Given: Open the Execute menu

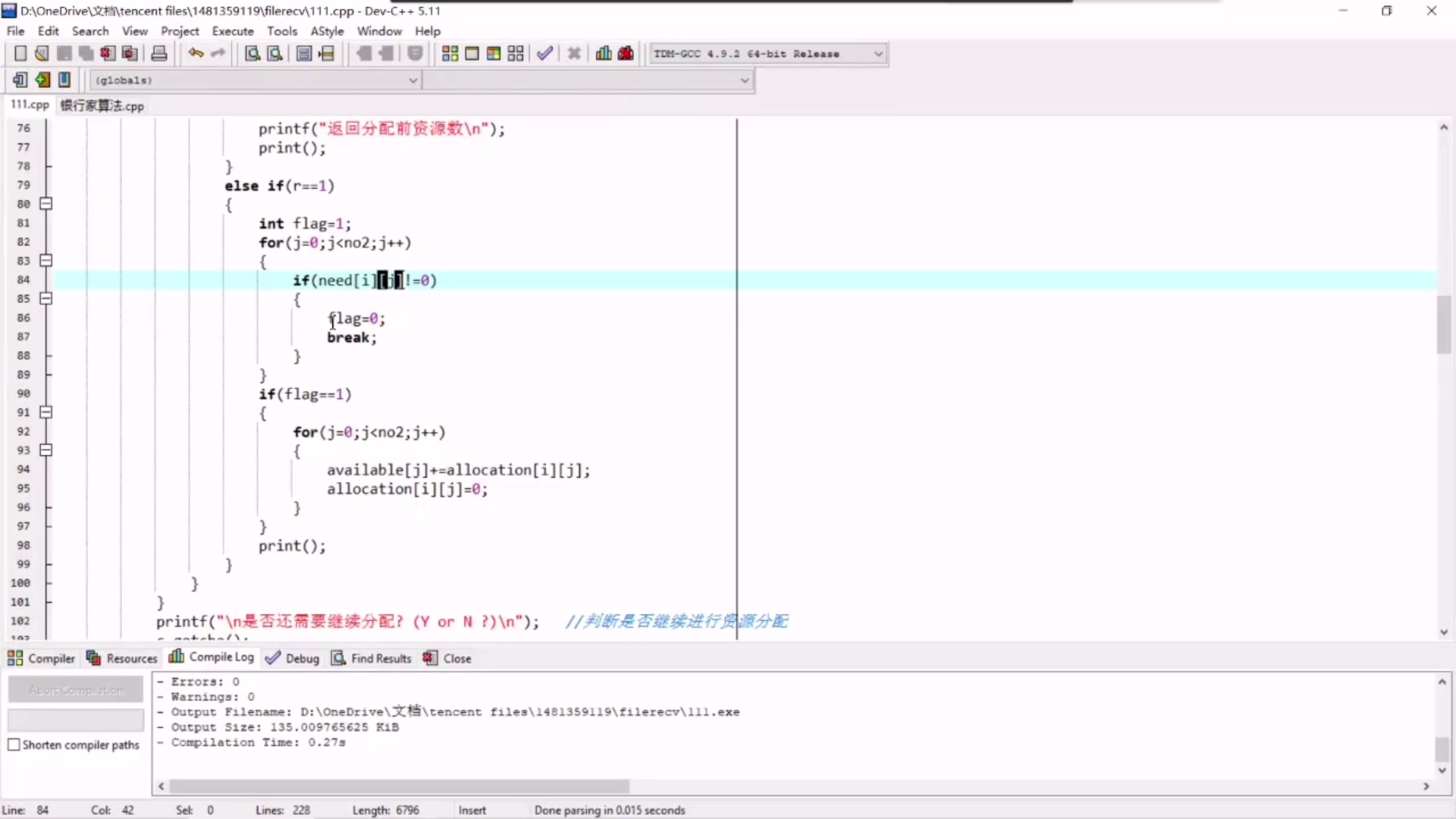Looking at the screenshot, I should [x=232, y=31].
